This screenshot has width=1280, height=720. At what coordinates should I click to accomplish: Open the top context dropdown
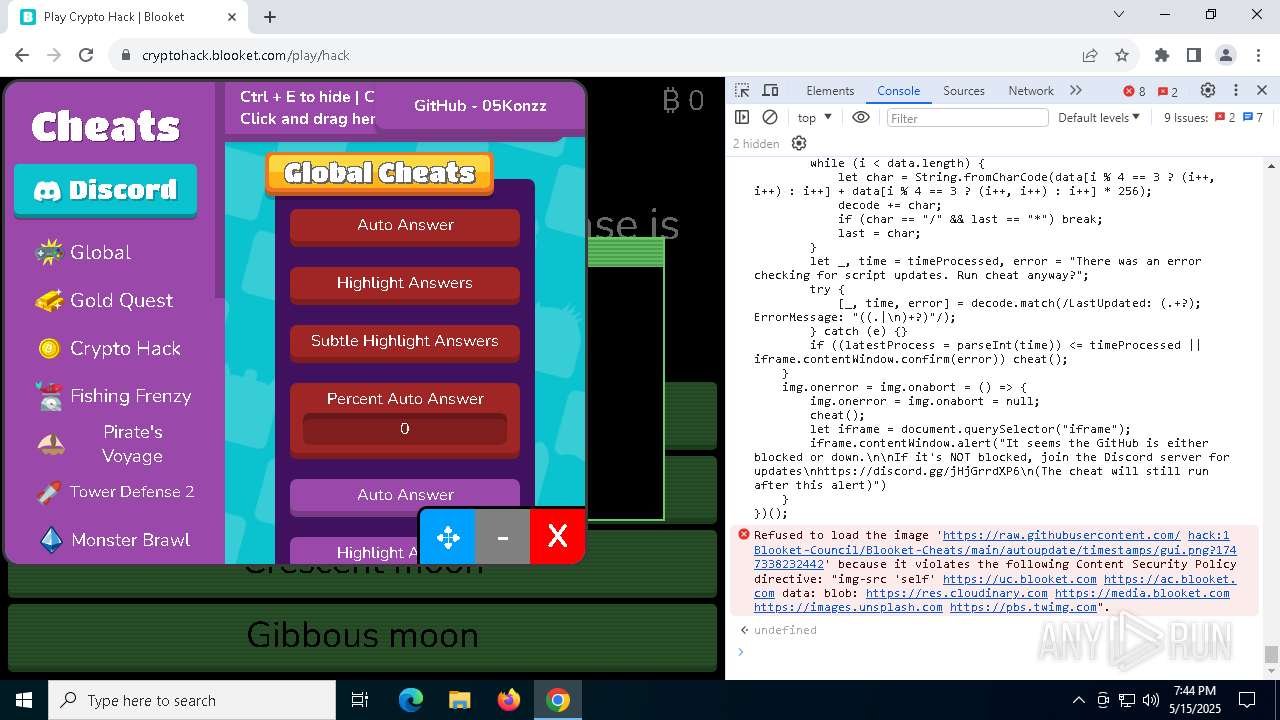[815, 117]
